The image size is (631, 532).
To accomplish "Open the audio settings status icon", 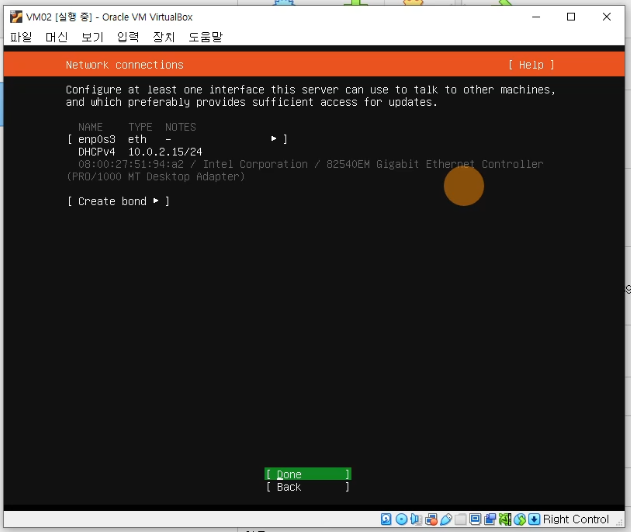I will pos(416,519).
